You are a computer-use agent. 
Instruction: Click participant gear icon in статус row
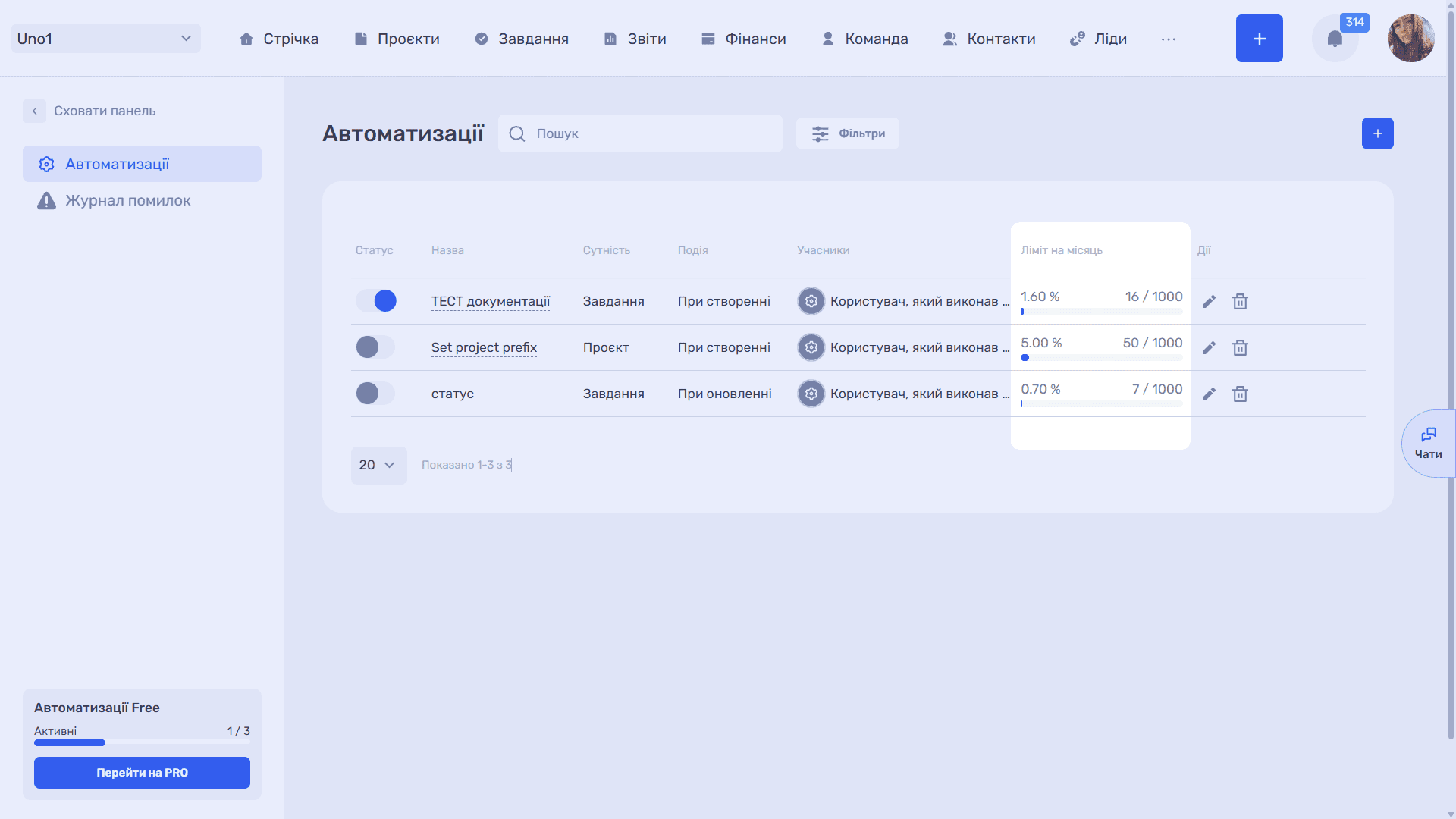811,394
